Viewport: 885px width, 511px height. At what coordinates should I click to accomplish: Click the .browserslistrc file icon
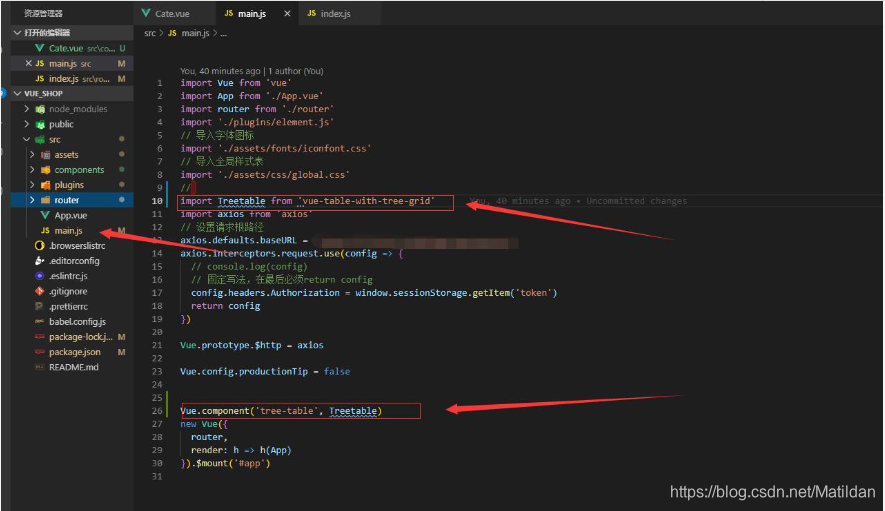coord(40,246)
